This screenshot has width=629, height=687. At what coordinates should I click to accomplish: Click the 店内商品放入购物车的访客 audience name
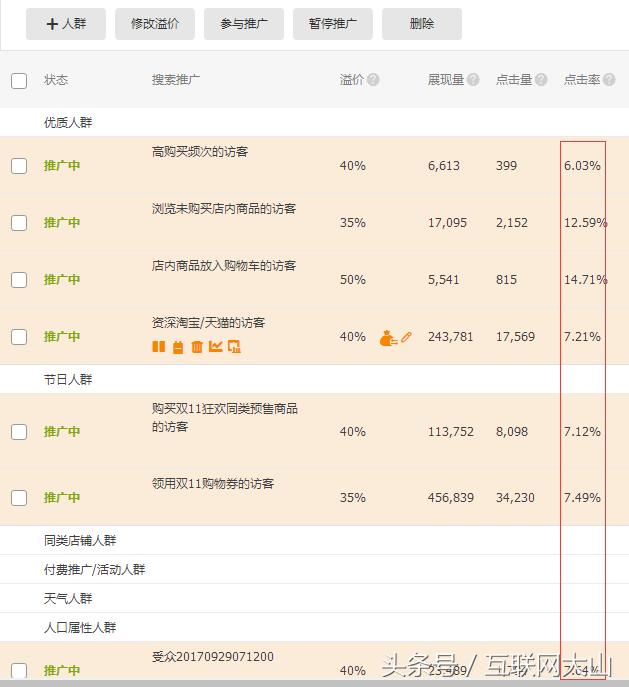224,266
